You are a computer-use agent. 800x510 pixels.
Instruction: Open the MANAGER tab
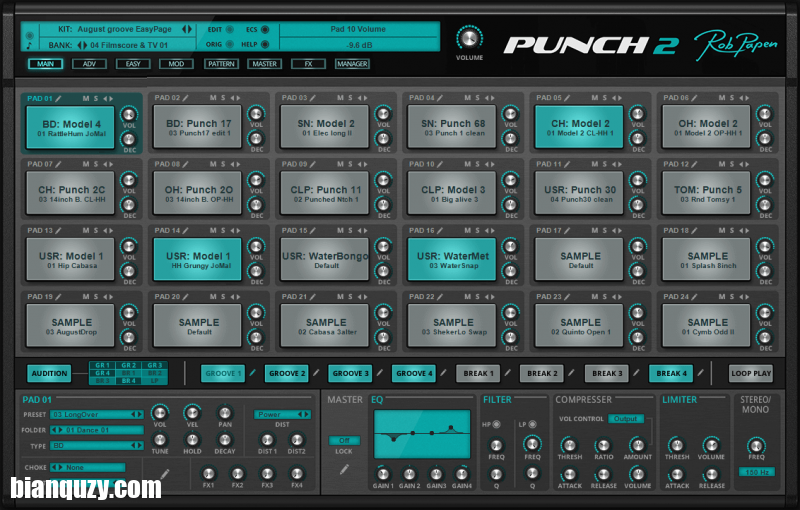(x=352, y=64)
